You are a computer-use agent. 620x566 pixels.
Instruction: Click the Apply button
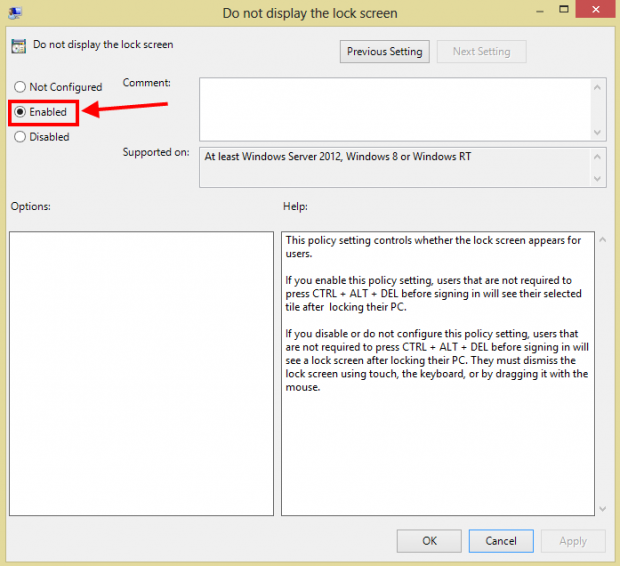pos(573,541)
